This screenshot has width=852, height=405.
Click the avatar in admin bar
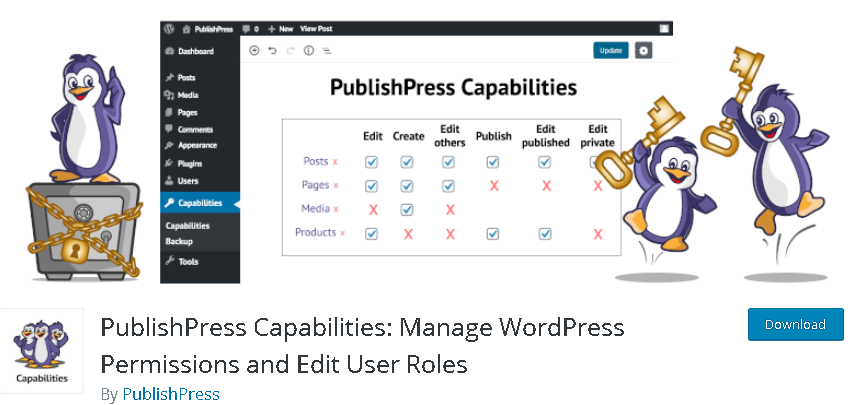click(x=664, y=29)
